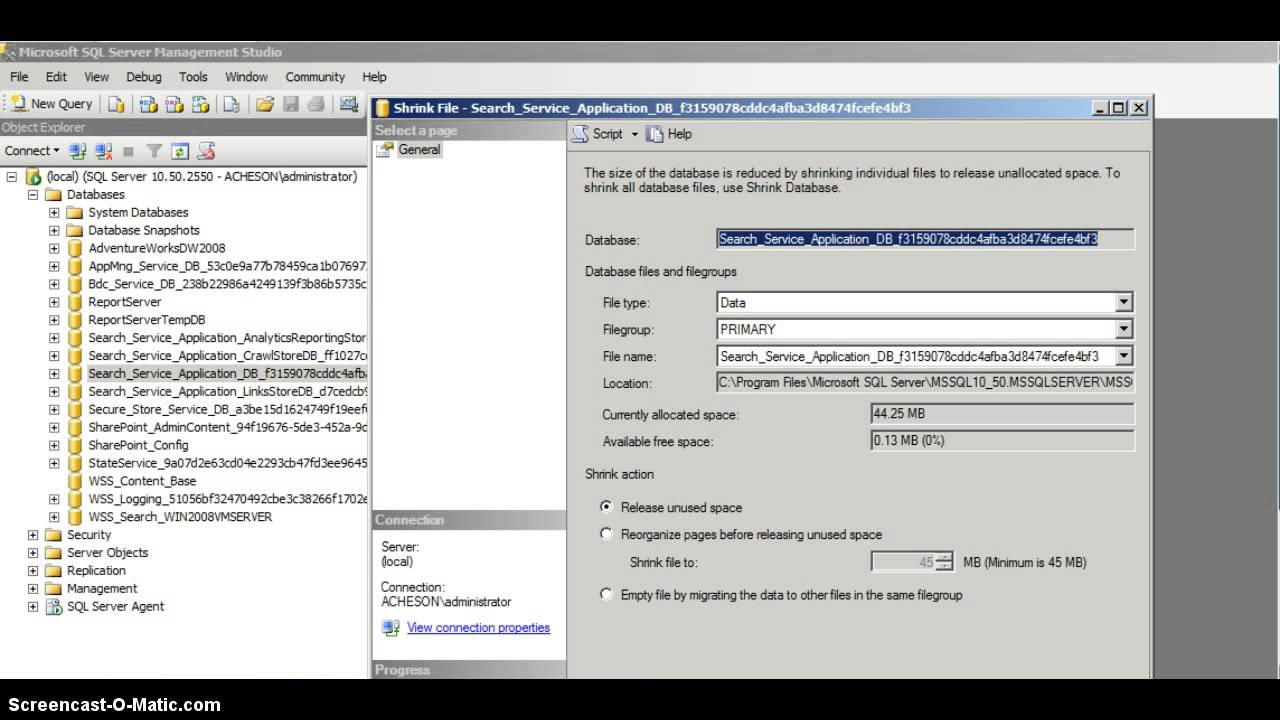Viewport: 1280px width, 720px height.
Task: Select Reorganize pages before releasing unused space
Action: point(606,534)
